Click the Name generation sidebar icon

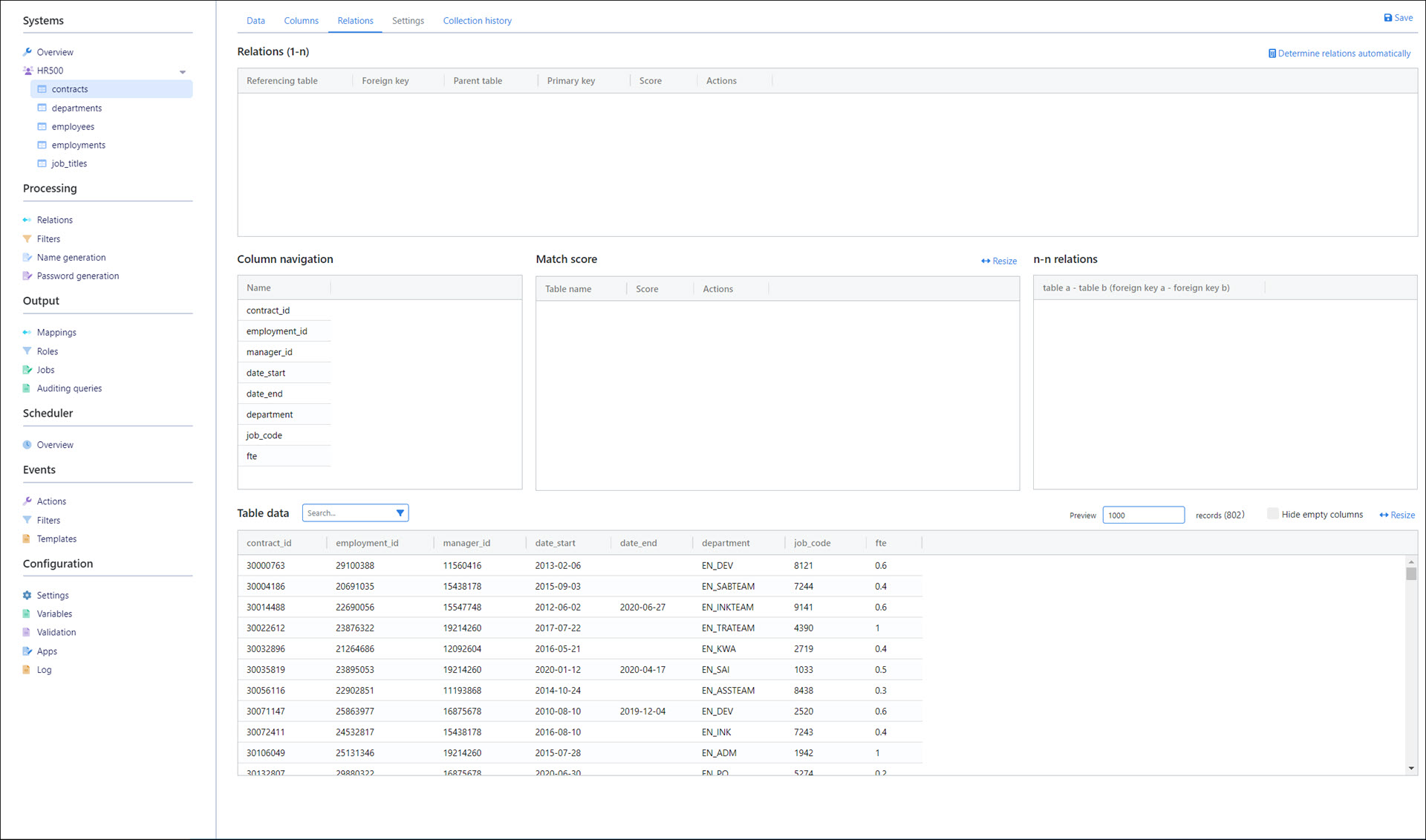click(27, 257)
